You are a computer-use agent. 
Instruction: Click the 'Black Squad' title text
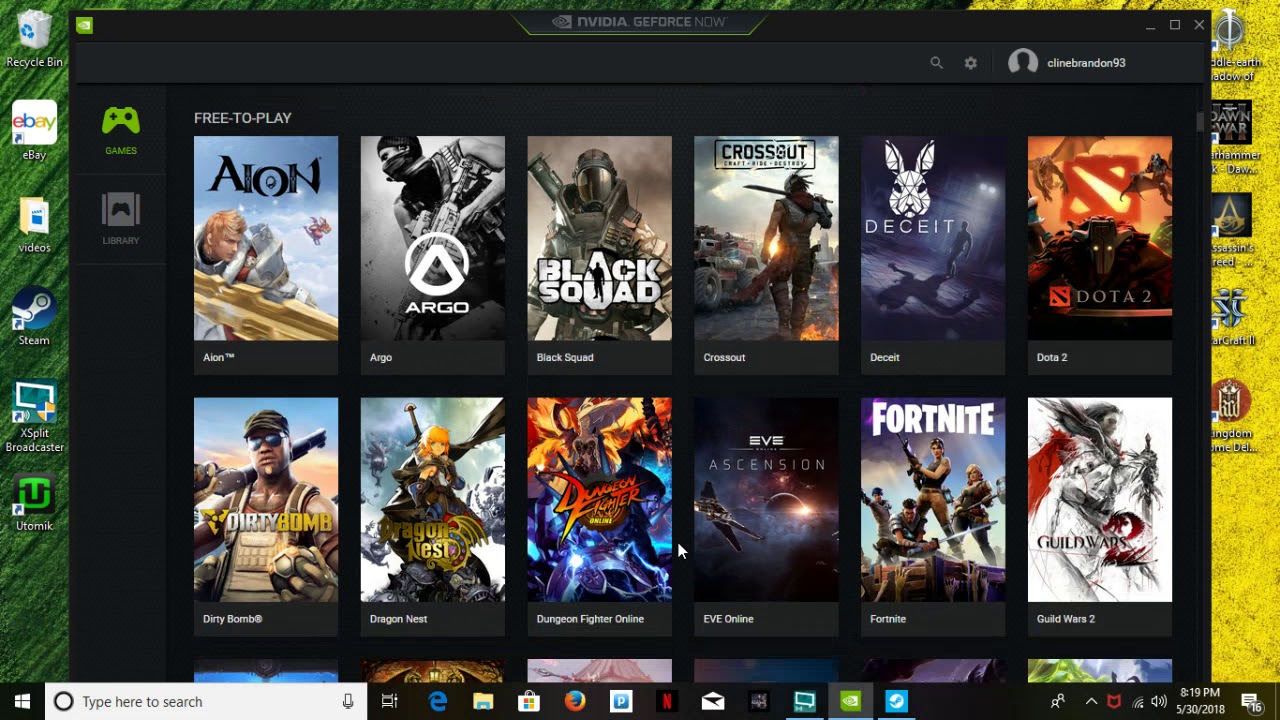565,357
